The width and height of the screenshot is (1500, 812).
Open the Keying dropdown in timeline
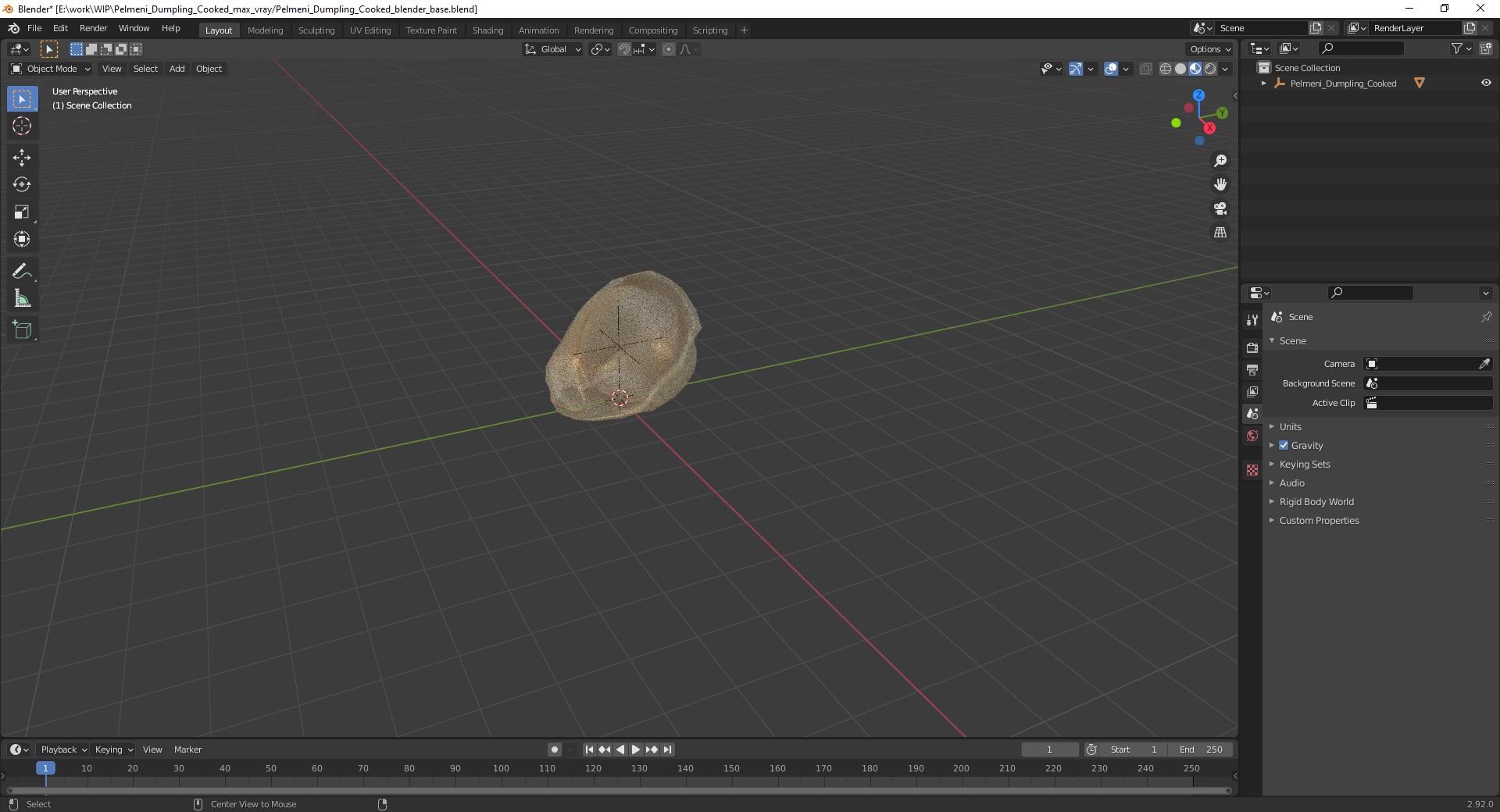113,750
